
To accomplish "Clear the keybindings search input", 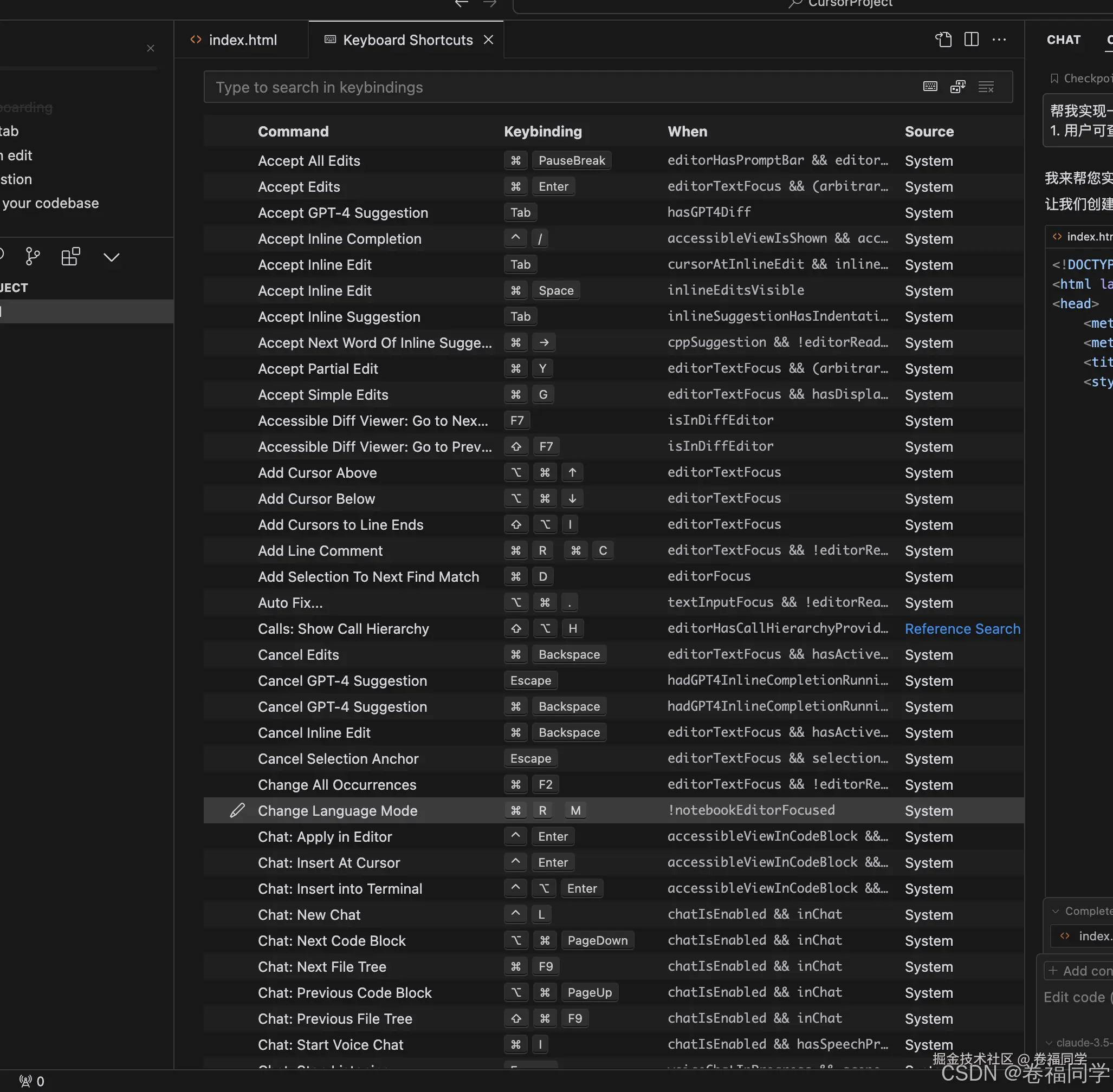I will pyautogui.click(x=986, y=87).
